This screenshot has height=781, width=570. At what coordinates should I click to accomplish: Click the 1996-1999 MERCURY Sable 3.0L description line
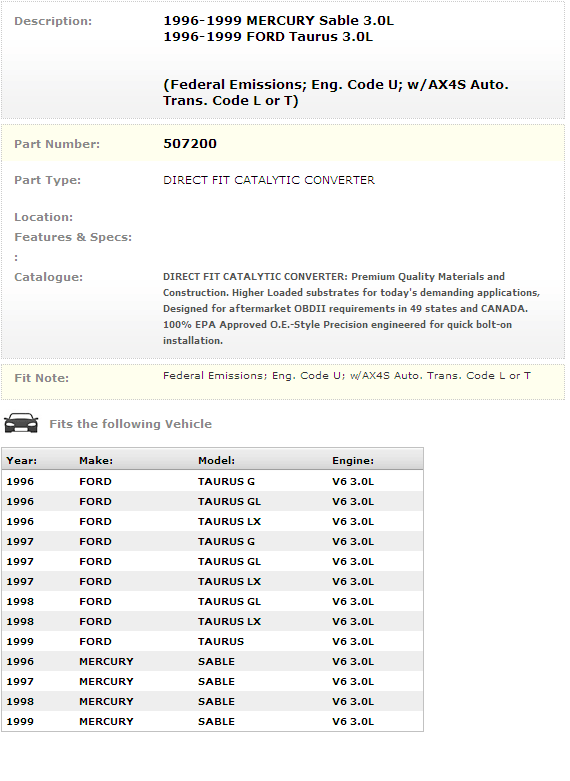tap(279, 21)
